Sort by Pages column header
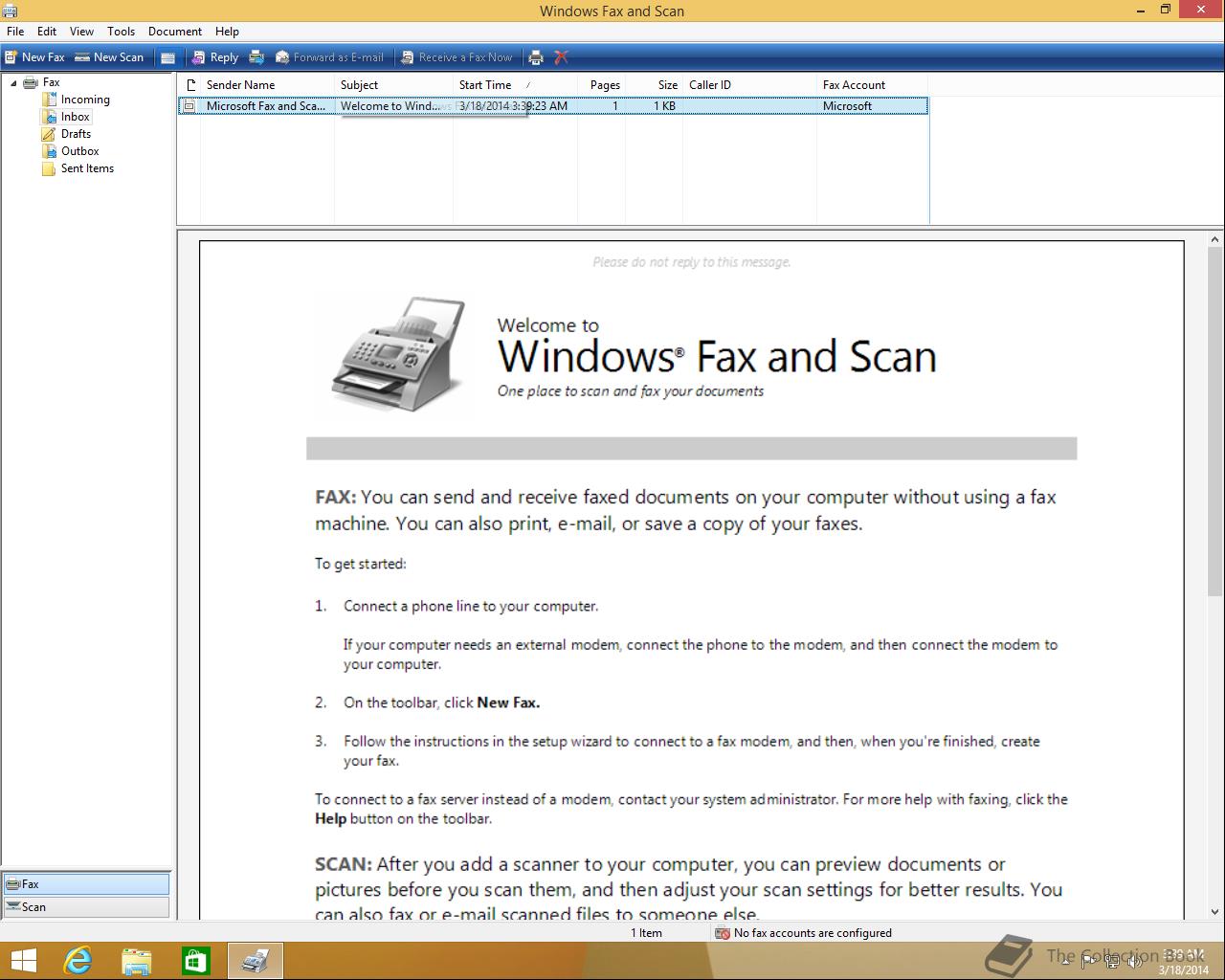The image size is (1225, 980). click(x=602, y=85)
